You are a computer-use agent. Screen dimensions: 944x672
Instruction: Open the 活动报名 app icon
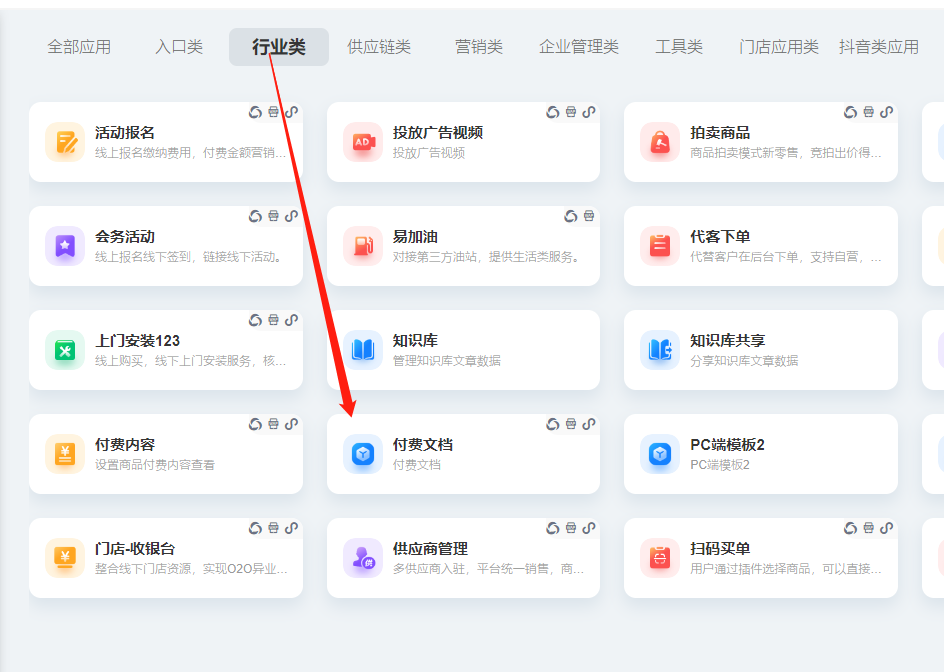[x=65, y=142]
